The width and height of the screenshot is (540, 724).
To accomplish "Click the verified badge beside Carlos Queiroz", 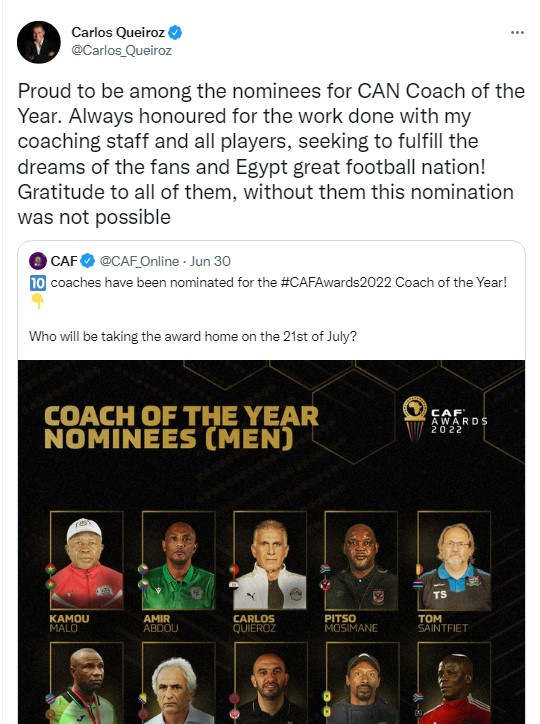I will click(175, 32).
